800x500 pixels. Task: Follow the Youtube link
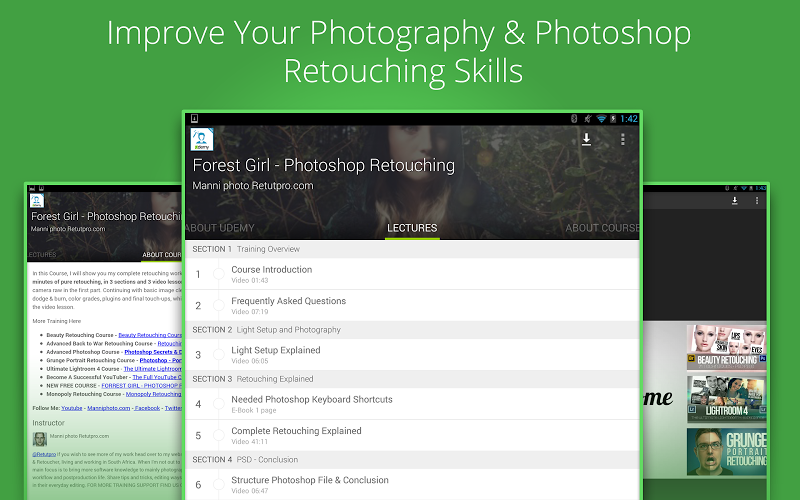pyautogui.click(x=72, y=408)
